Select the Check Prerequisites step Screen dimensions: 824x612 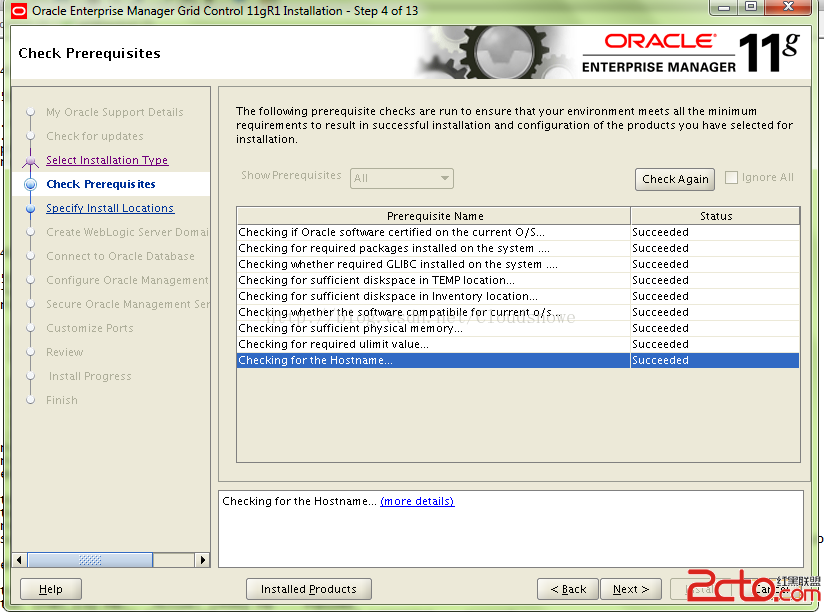[101, 184]
